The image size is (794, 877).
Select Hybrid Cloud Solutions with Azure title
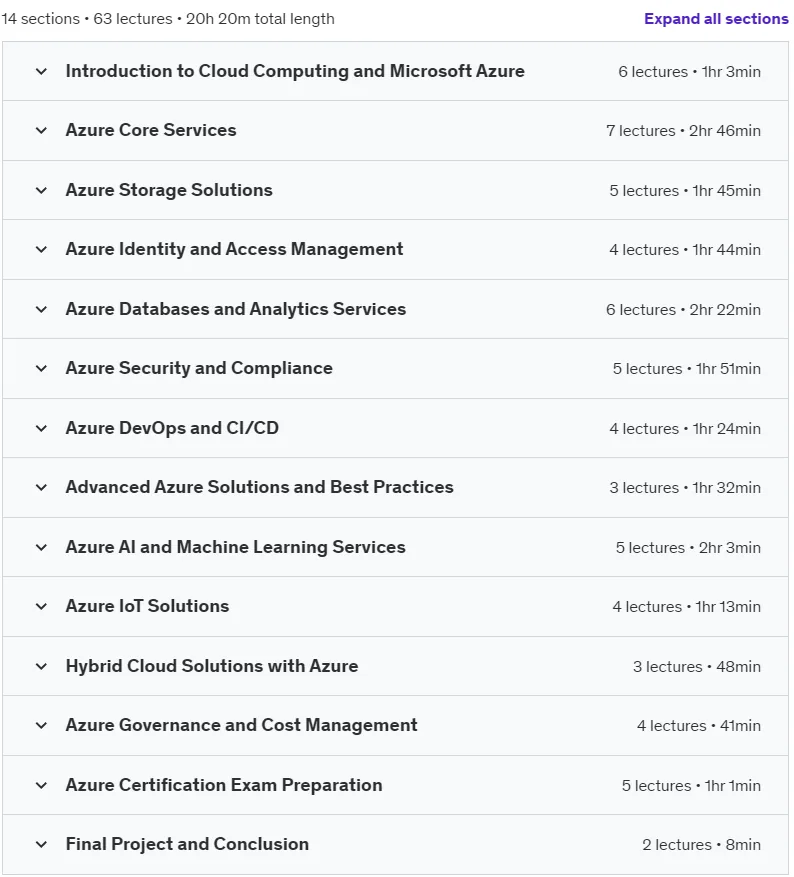[x=212, y=666]
